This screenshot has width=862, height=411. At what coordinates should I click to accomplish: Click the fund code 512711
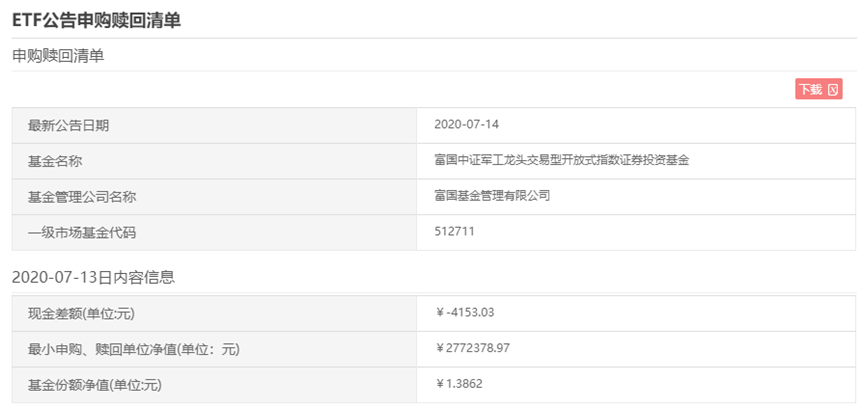[454, 231]
